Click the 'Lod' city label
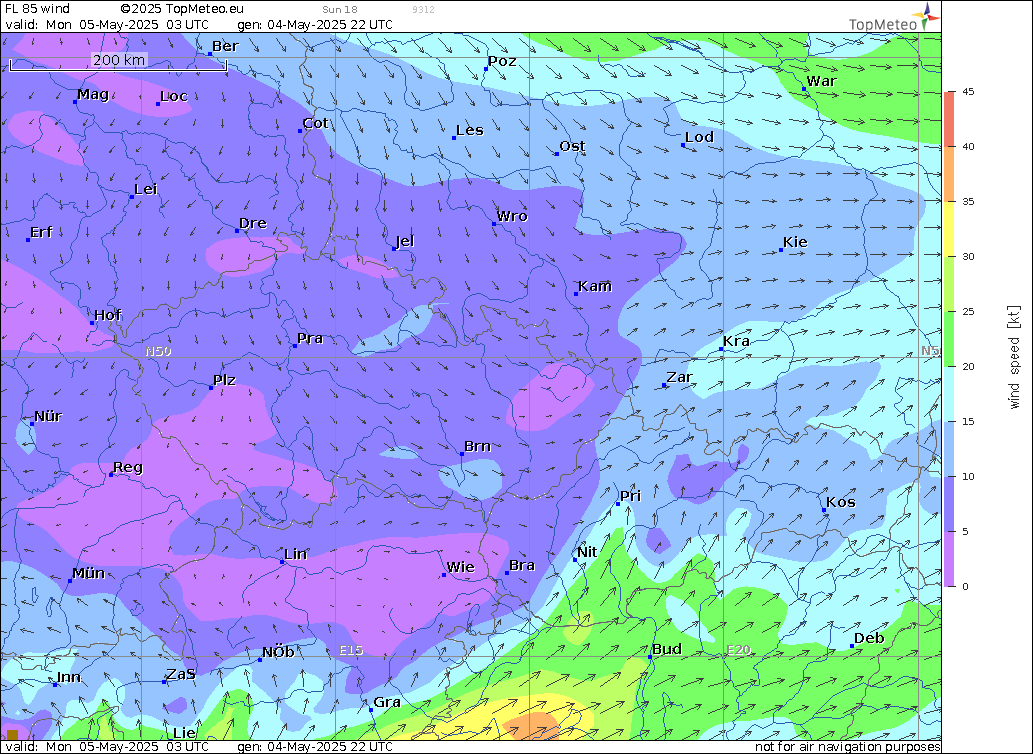Viewport: 1033px width, 754px height. point(700,137)
